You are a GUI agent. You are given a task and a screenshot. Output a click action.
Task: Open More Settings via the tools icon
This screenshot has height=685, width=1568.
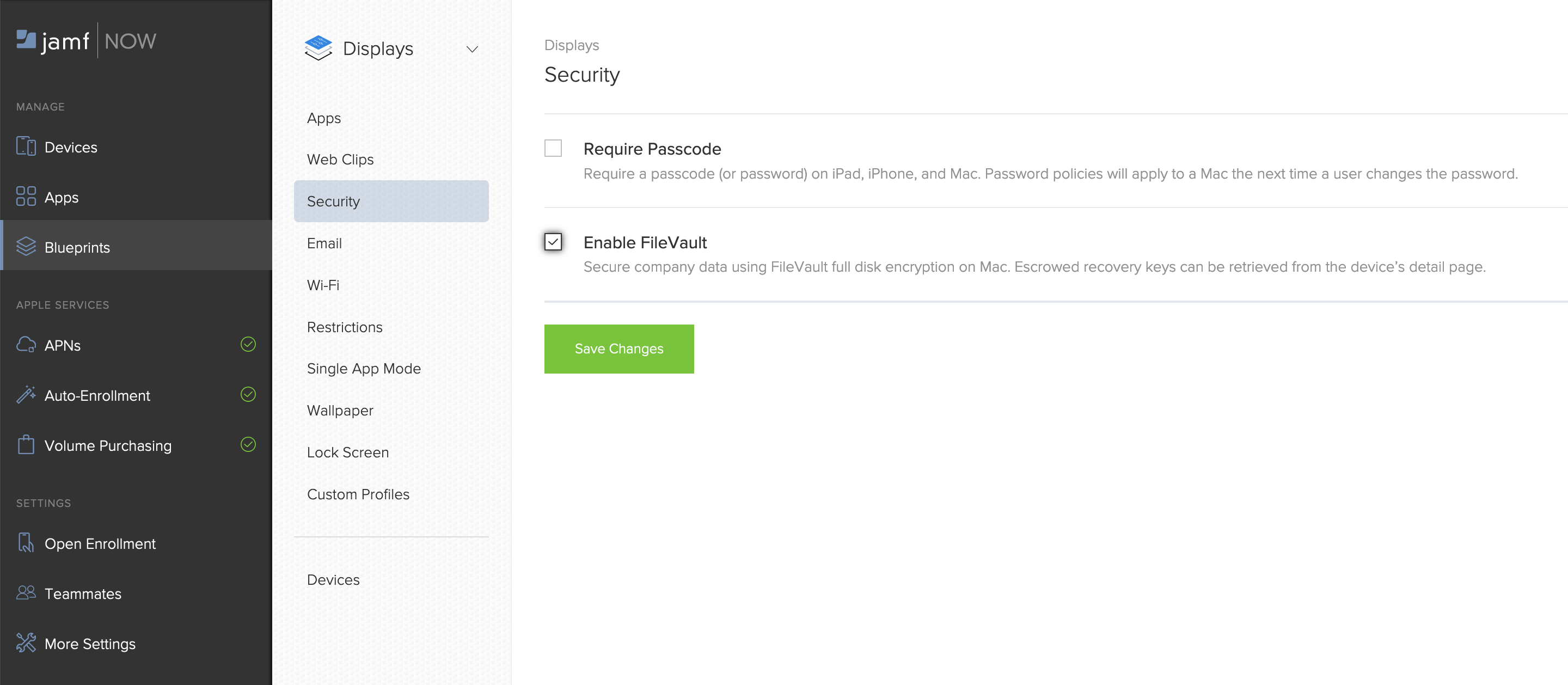tap(25, 643)
